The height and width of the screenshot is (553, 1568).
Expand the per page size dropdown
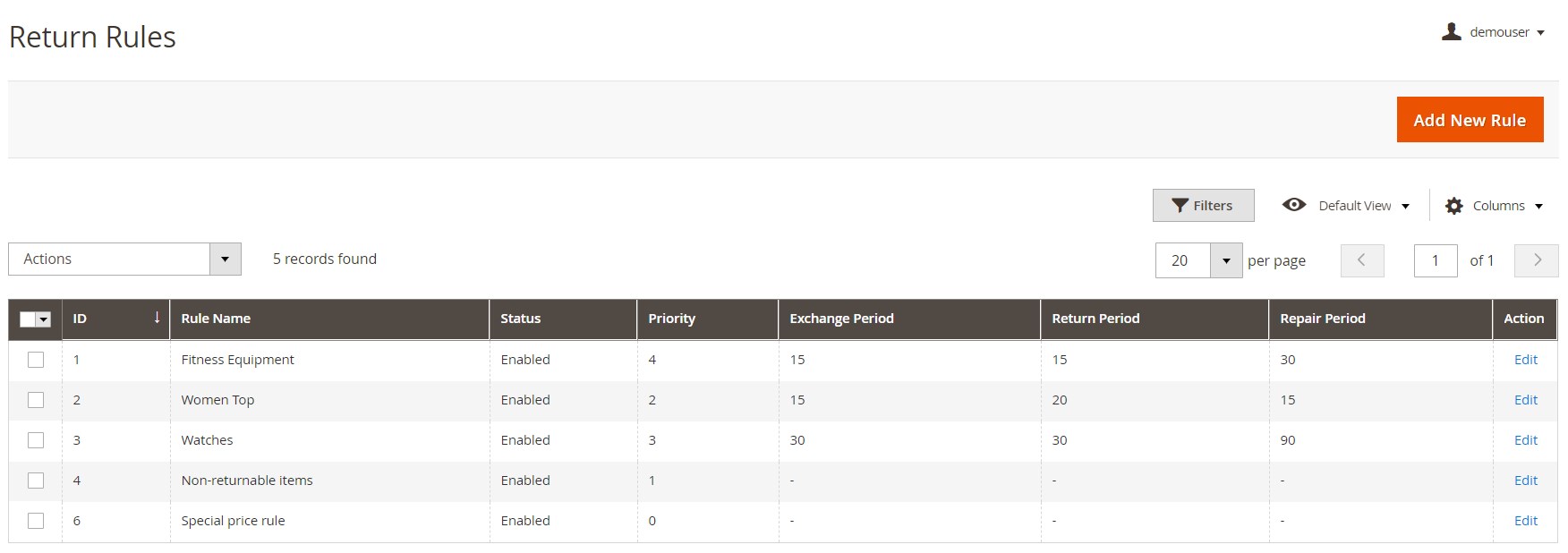coord(1225,260)
